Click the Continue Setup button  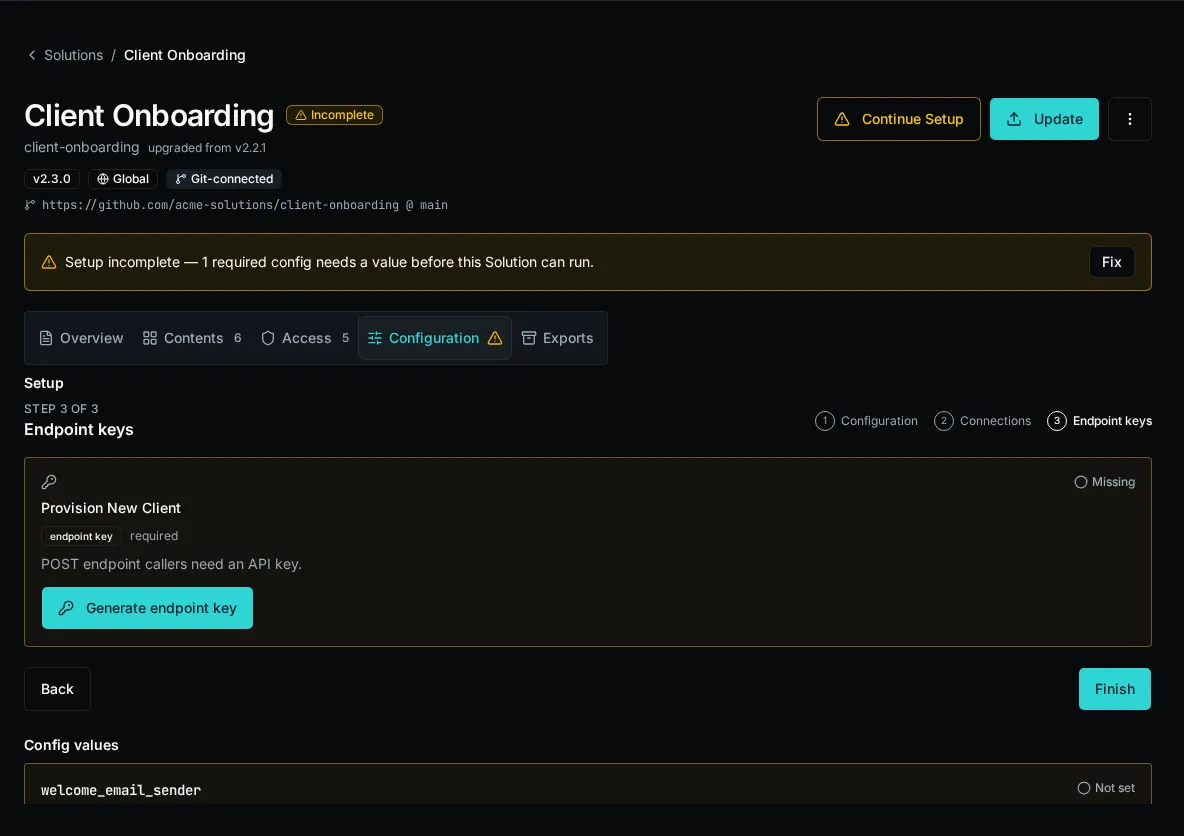(899, 119)
